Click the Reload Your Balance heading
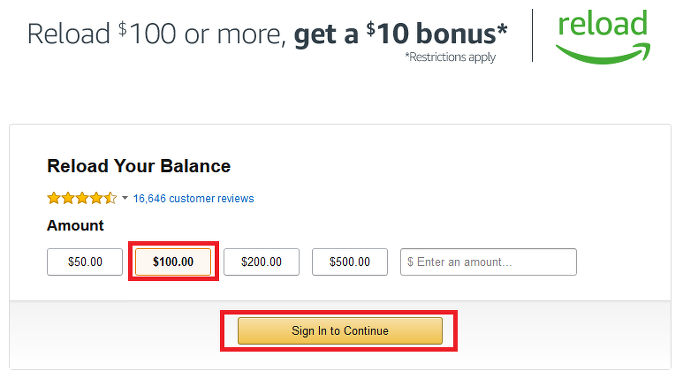The width and height of the screenshot is (683, 379). [x=139, y=166]
